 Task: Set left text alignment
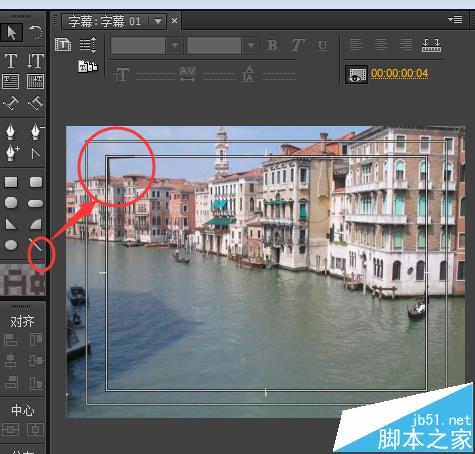(x=356, y=44)
